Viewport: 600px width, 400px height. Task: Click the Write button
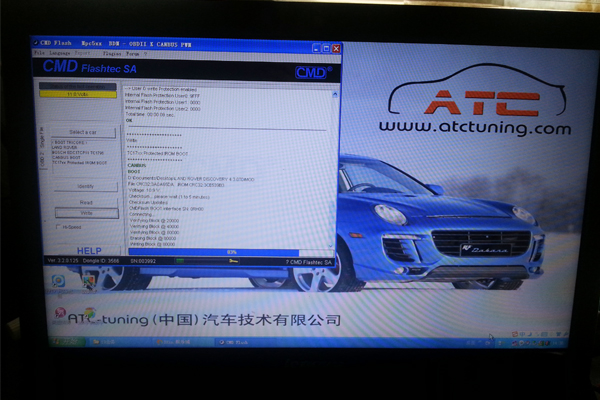click(x=86, y=213)
